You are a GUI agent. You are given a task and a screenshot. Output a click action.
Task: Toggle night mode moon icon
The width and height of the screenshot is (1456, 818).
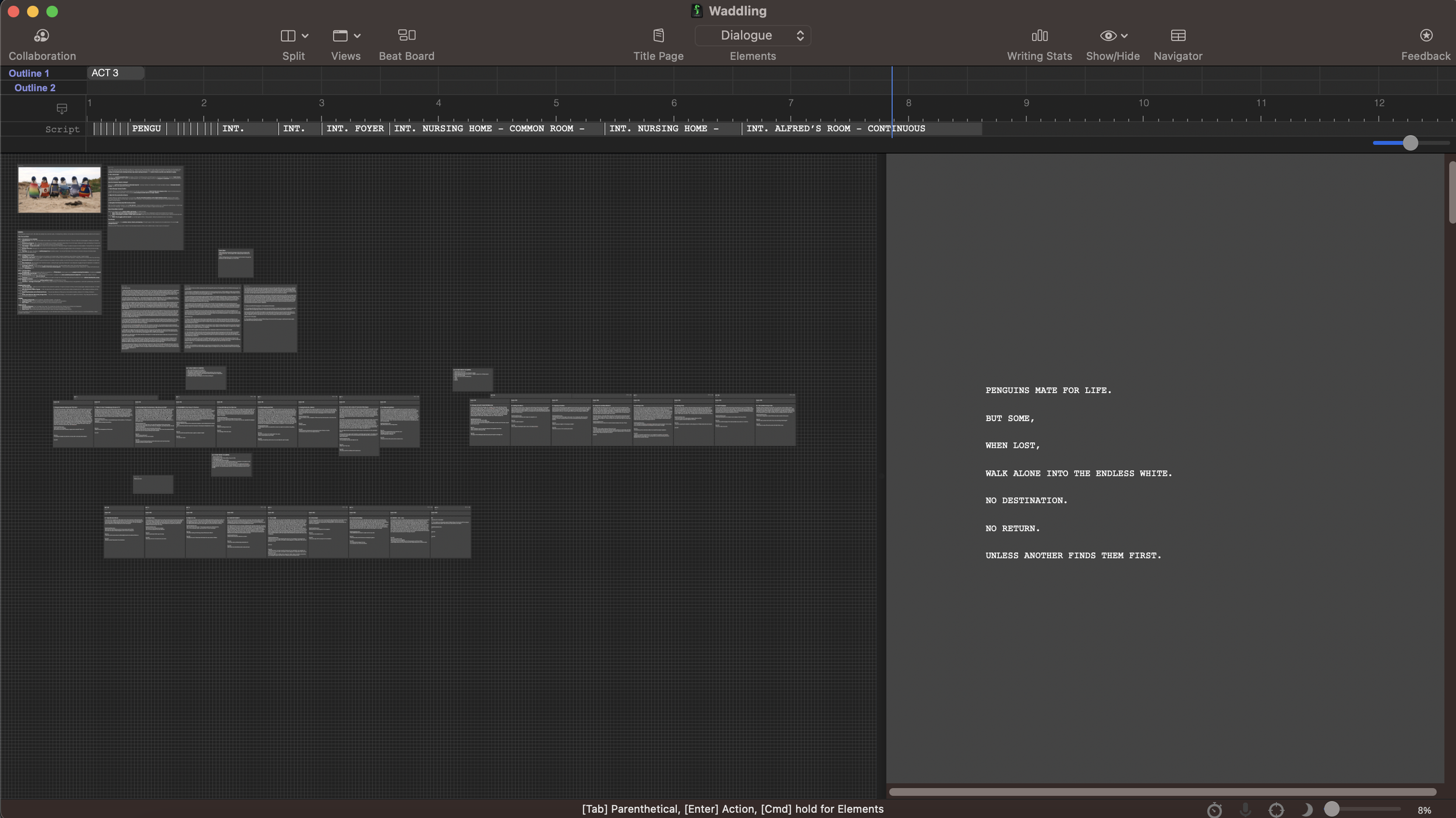(x=1306, y=809)
